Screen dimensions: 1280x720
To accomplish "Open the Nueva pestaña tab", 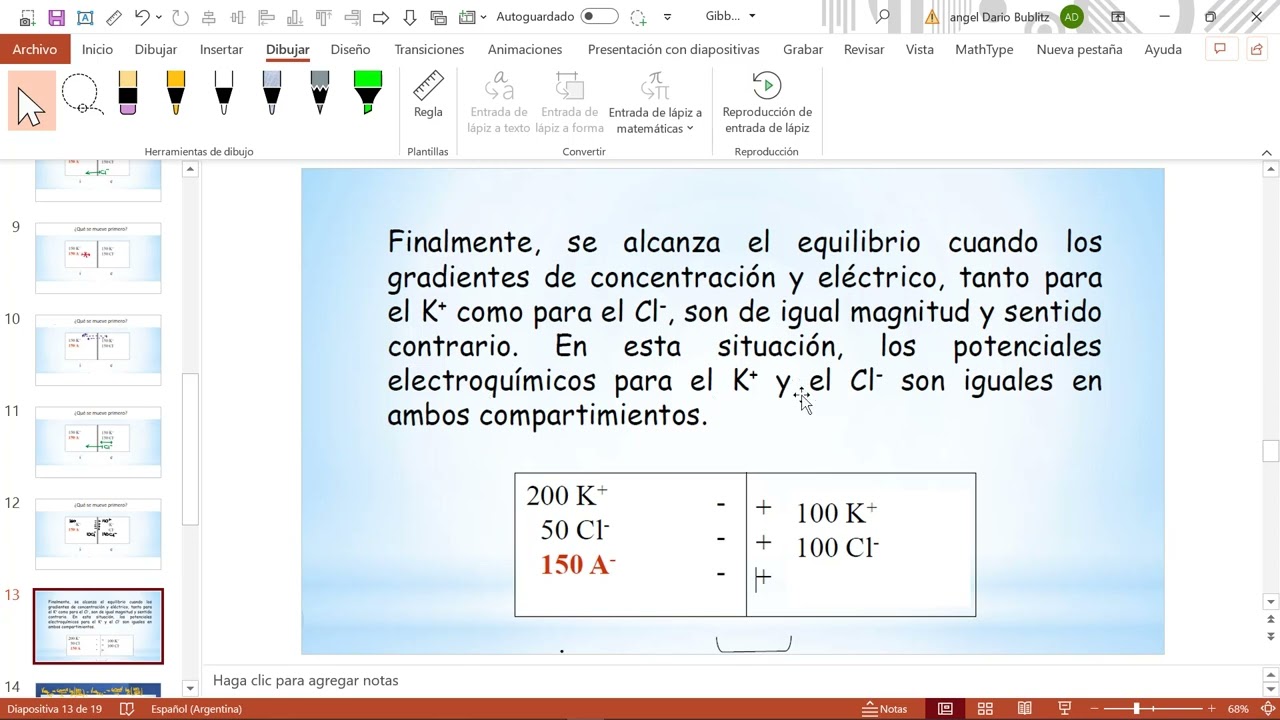I will coord(1079,49).
